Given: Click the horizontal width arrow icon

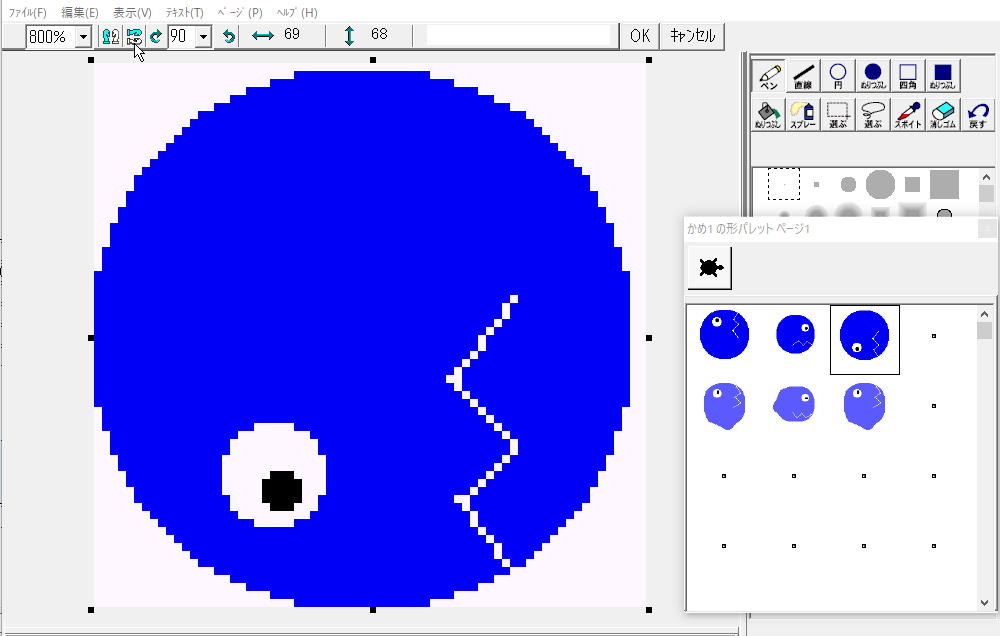Looking at the screenshot, I should tap(263, 36).
